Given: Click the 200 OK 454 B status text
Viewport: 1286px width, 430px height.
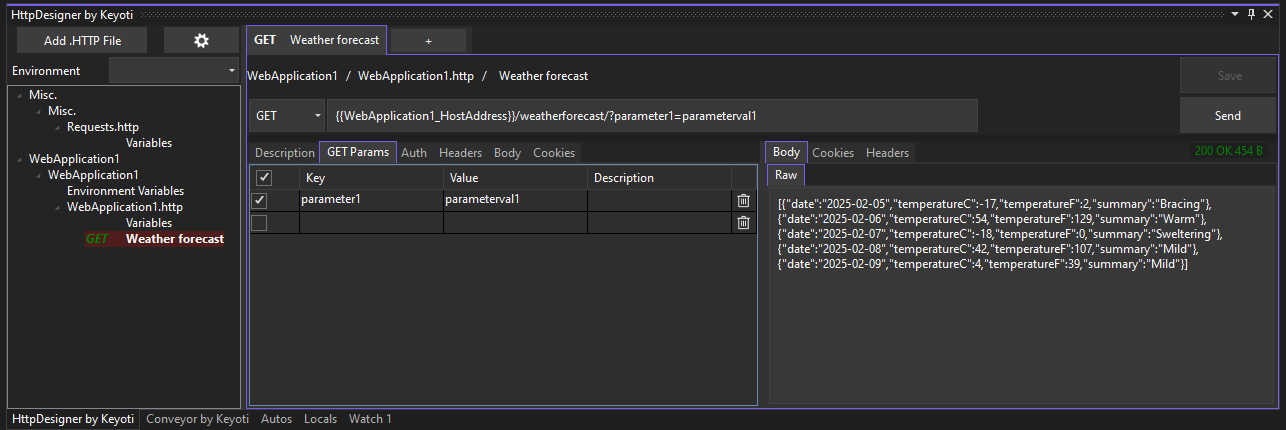Looking at the screenshot, I should coord(1228,151).
